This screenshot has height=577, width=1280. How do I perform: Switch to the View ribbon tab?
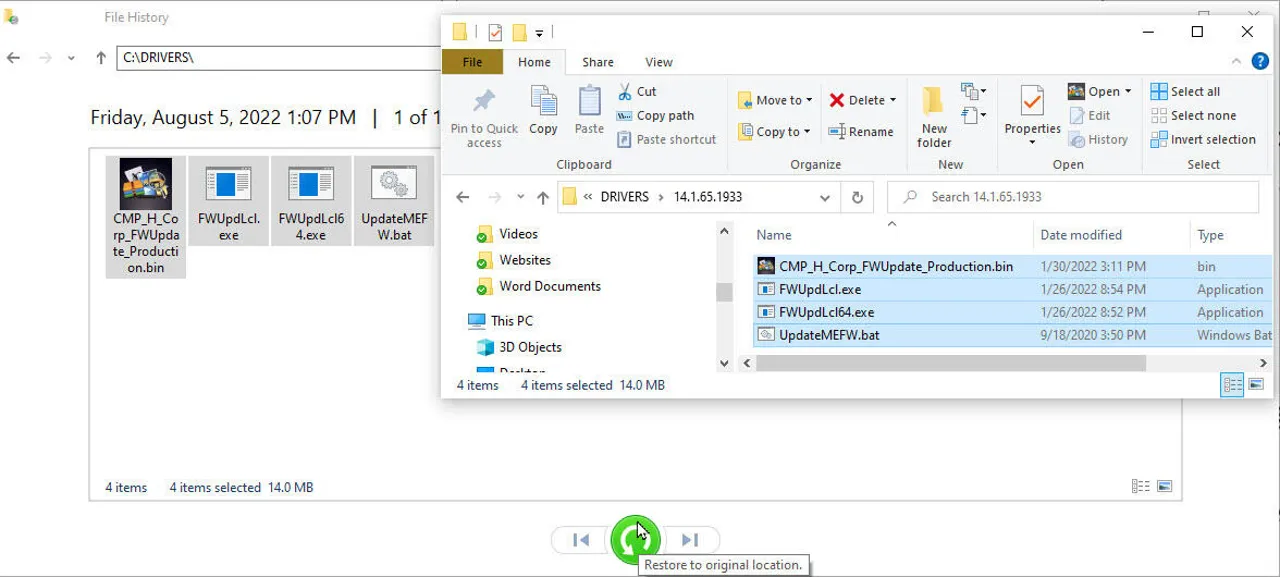659,62
